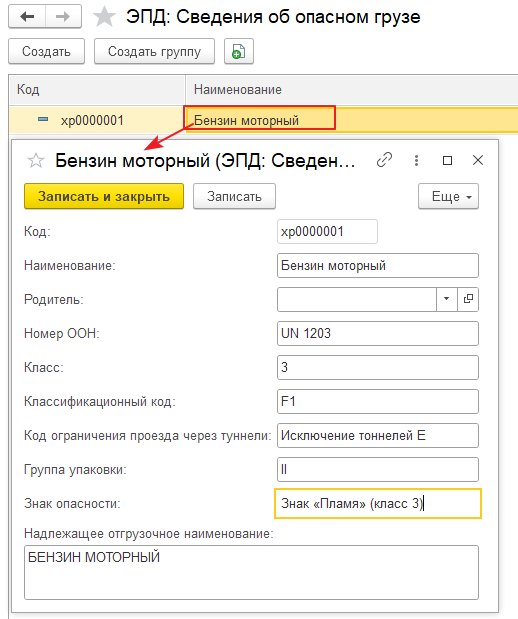Edit the tunnel restriction code field
The image size is (518, 619).
378,435
